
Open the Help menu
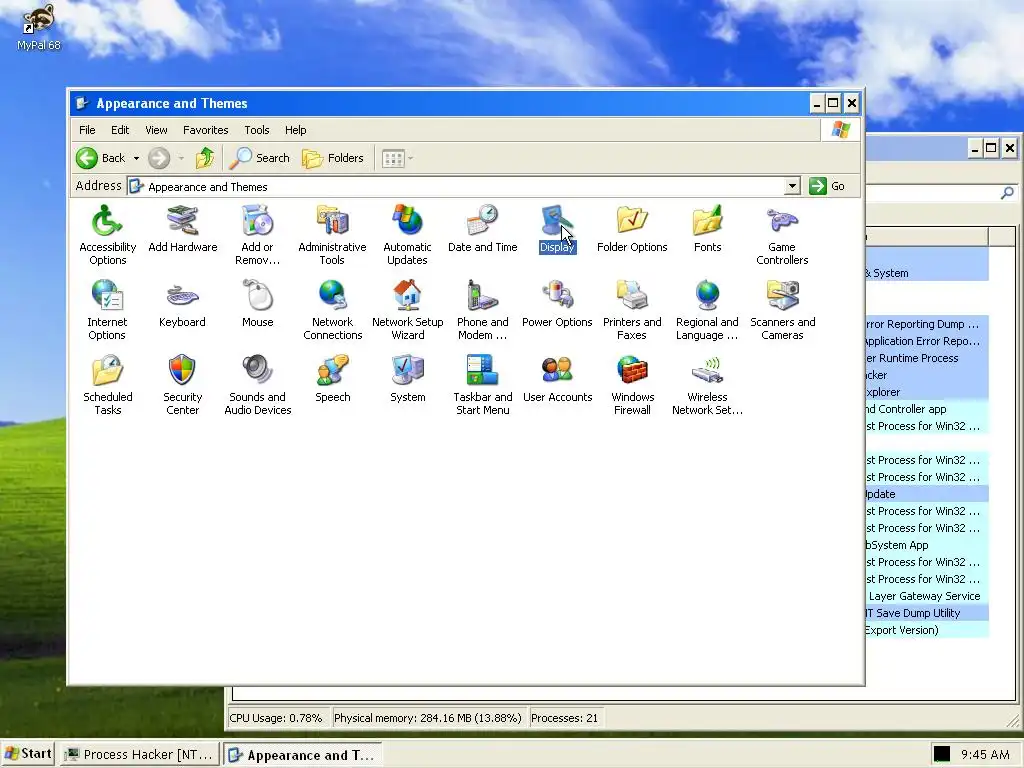coord(295,130)
